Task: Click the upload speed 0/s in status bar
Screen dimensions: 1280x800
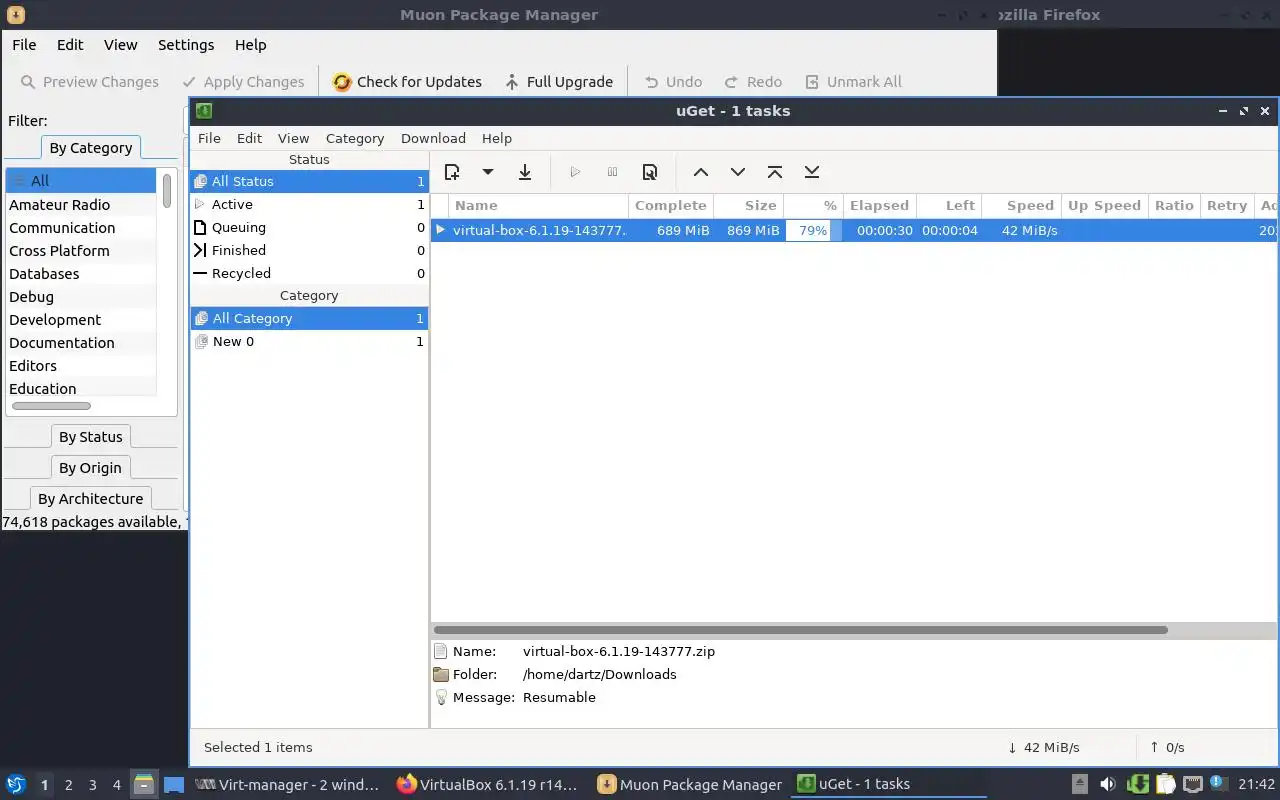Action: (x=1167, y=747)
